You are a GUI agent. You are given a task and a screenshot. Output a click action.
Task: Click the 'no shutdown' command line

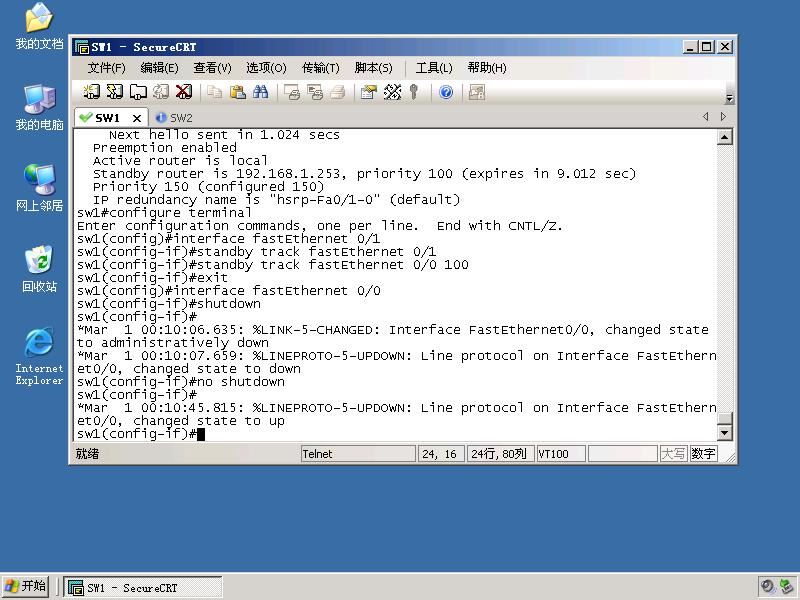181,382
